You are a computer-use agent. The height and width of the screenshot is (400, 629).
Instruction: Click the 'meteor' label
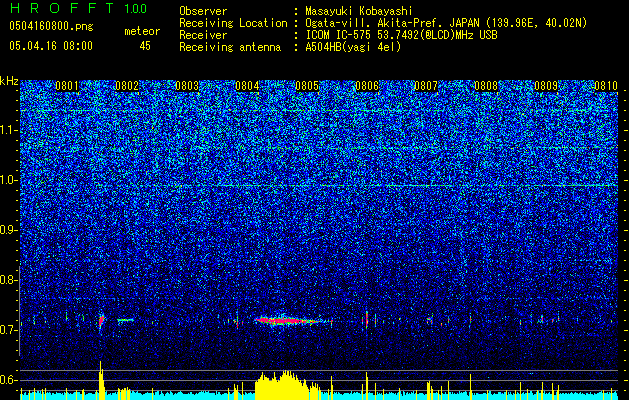pos(142,31)
